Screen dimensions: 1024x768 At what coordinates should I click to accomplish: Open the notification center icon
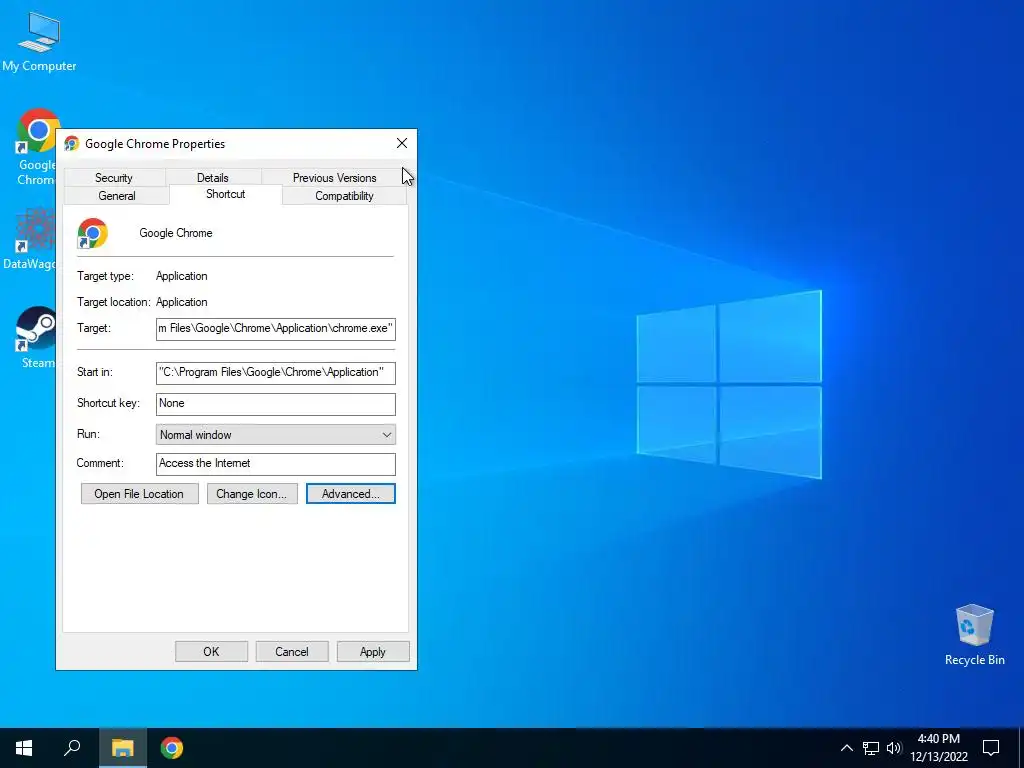[991, 748]
